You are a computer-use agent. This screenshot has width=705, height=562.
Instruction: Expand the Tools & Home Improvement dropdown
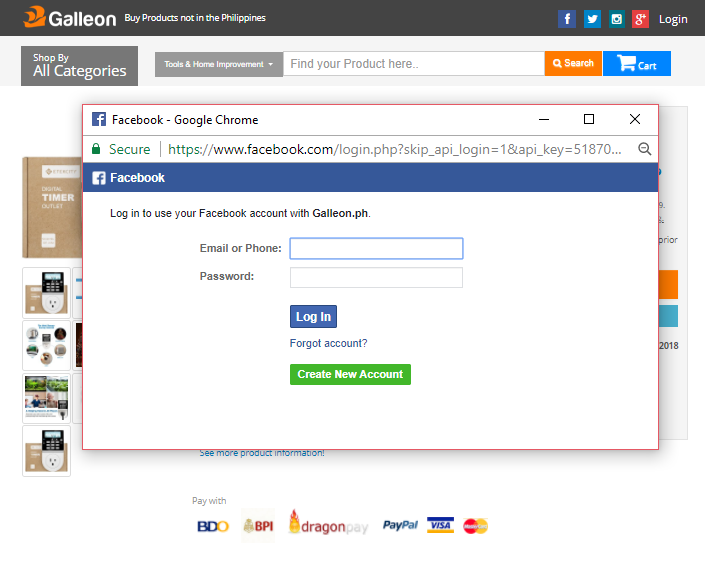(218, 64)
